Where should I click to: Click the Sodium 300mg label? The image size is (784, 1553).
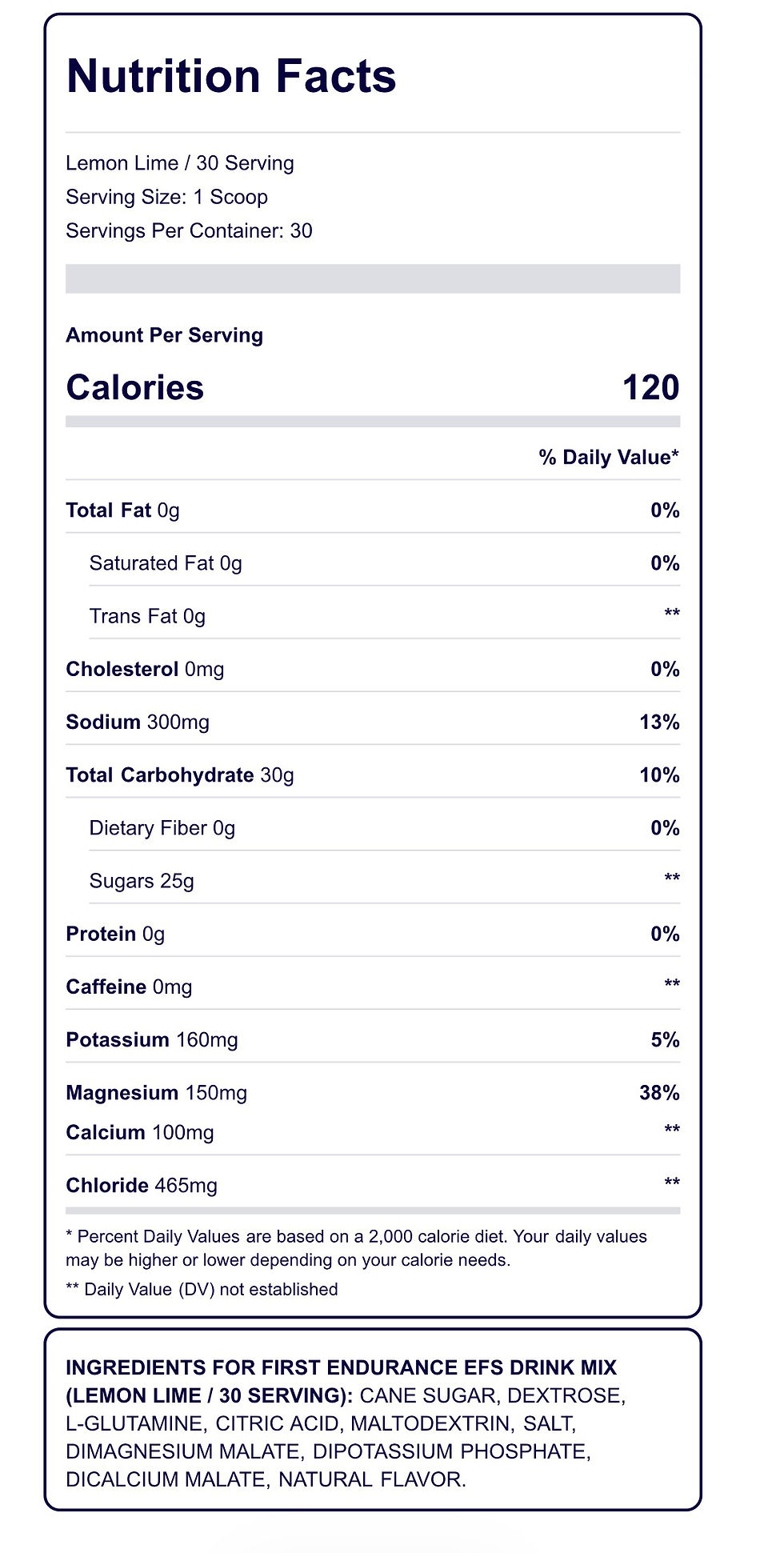pyautogui.click(x=138, y=722)
